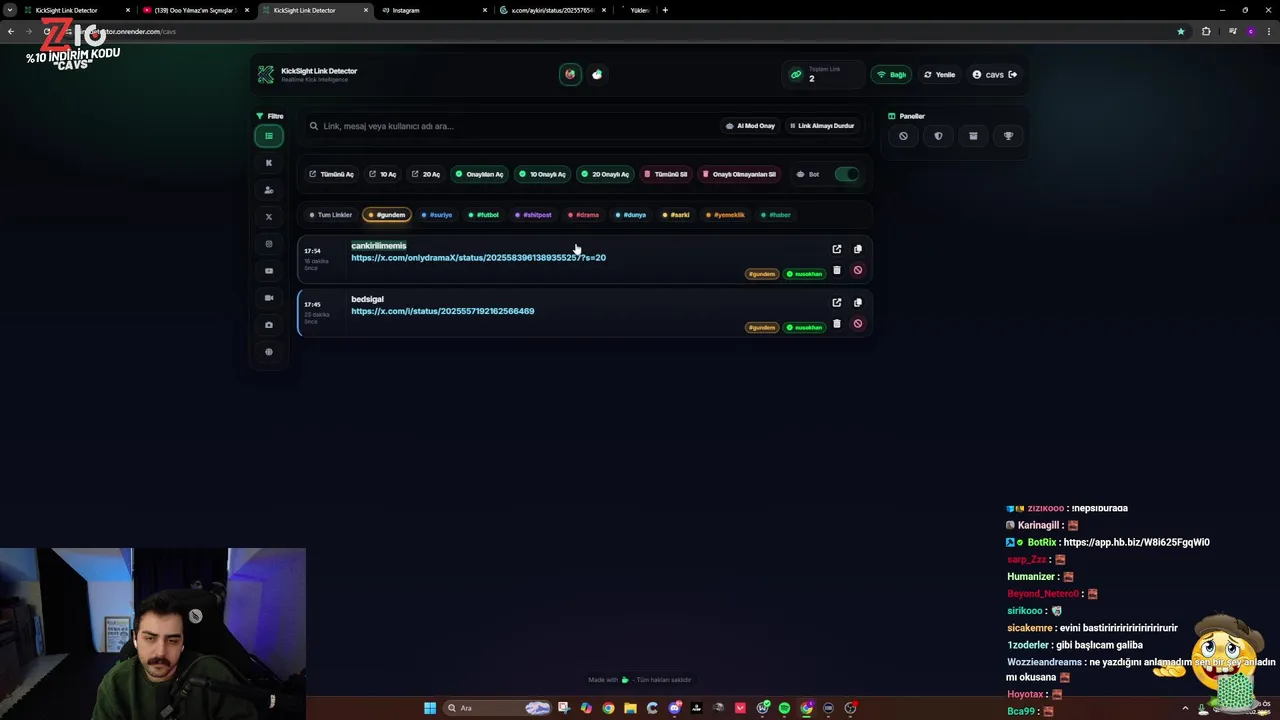
Task: Toggle Link Almayı Durdur
Action: pyautogui.click(x=821, y=126)
